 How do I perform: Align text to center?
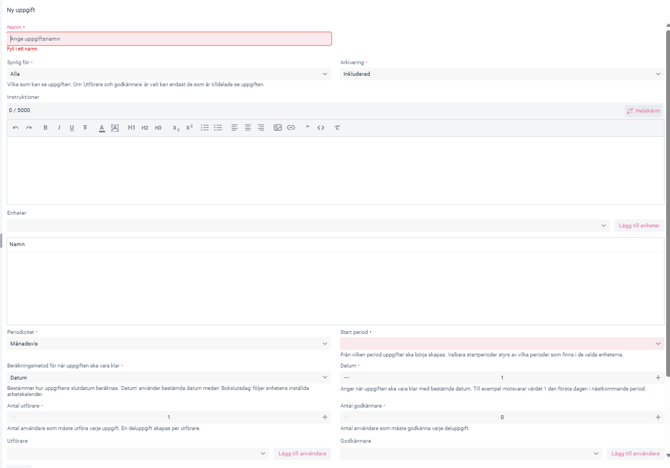(x=247, y=128)
